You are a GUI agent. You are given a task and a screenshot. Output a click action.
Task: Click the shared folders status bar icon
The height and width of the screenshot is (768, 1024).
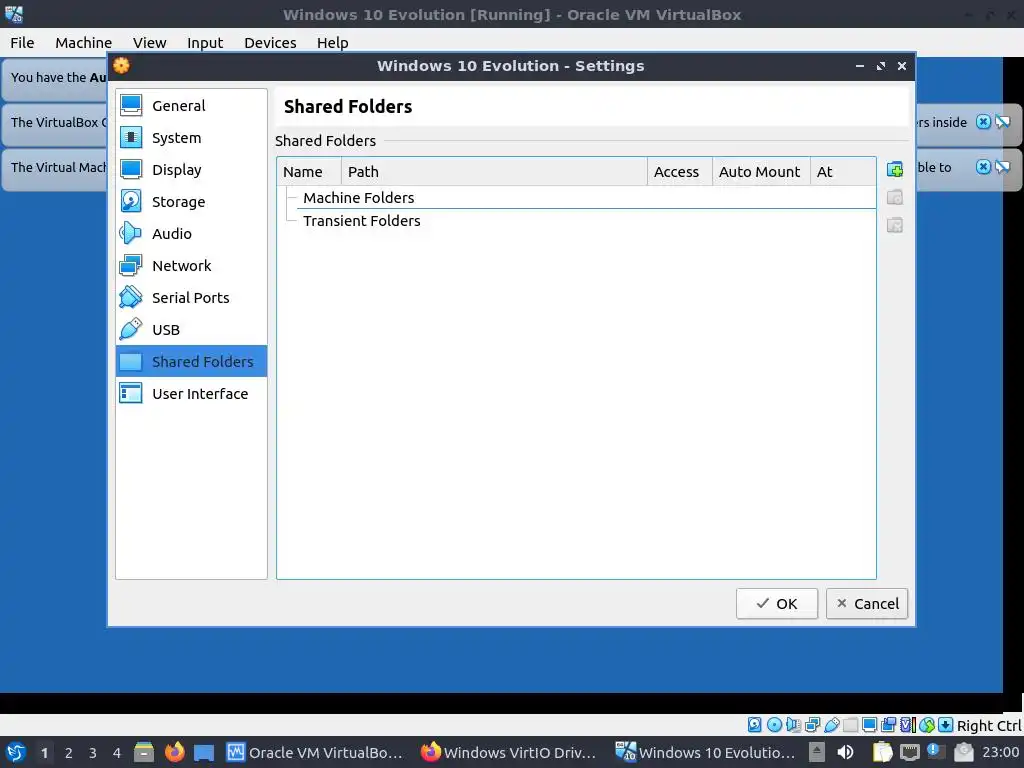tap(850, 725)
